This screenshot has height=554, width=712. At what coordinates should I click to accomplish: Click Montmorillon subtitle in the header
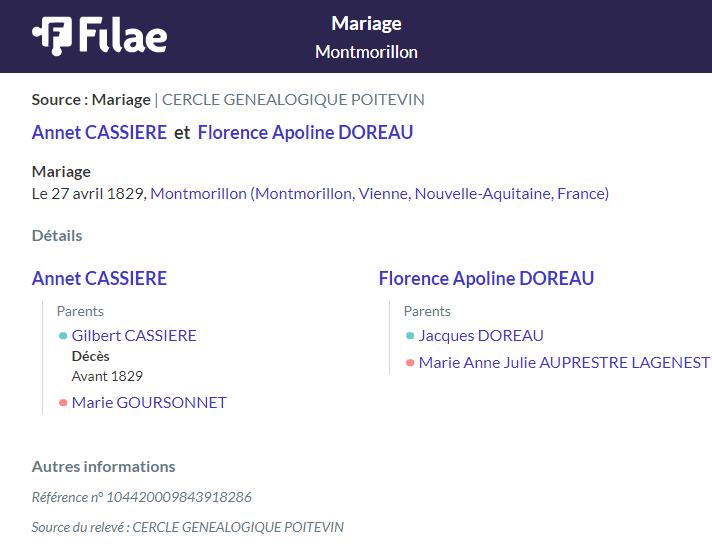click(366, 52)
